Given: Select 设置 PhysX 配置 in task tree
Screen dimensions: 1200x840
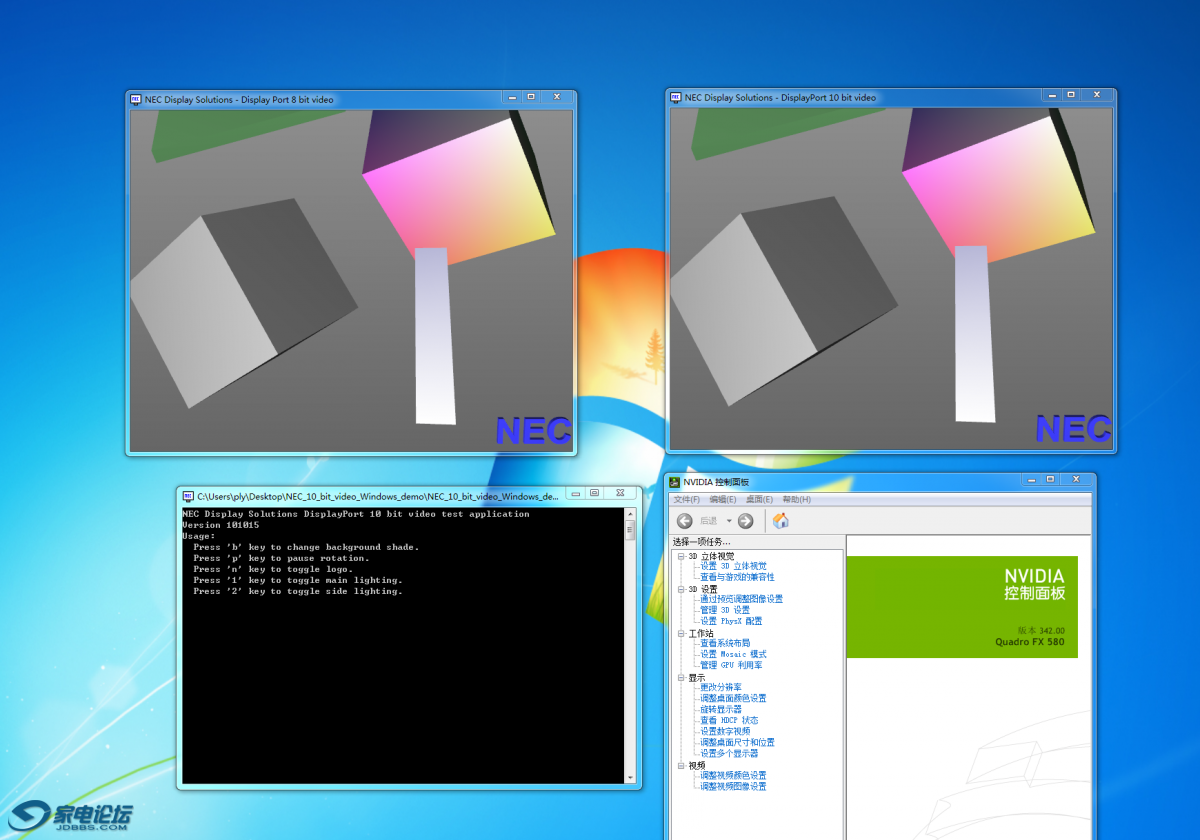Looking at the screenshot, I should coord(731,621).
